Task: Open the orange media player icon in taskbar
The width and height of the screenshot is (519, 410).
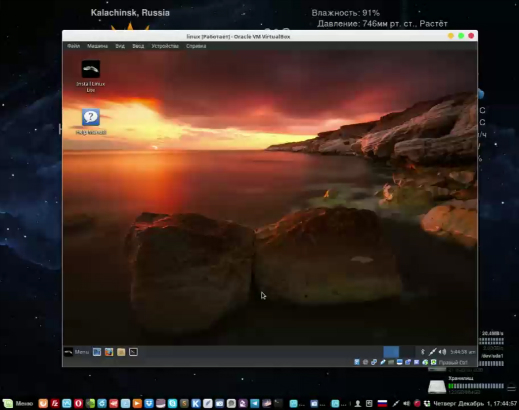Action: [137, 404]
